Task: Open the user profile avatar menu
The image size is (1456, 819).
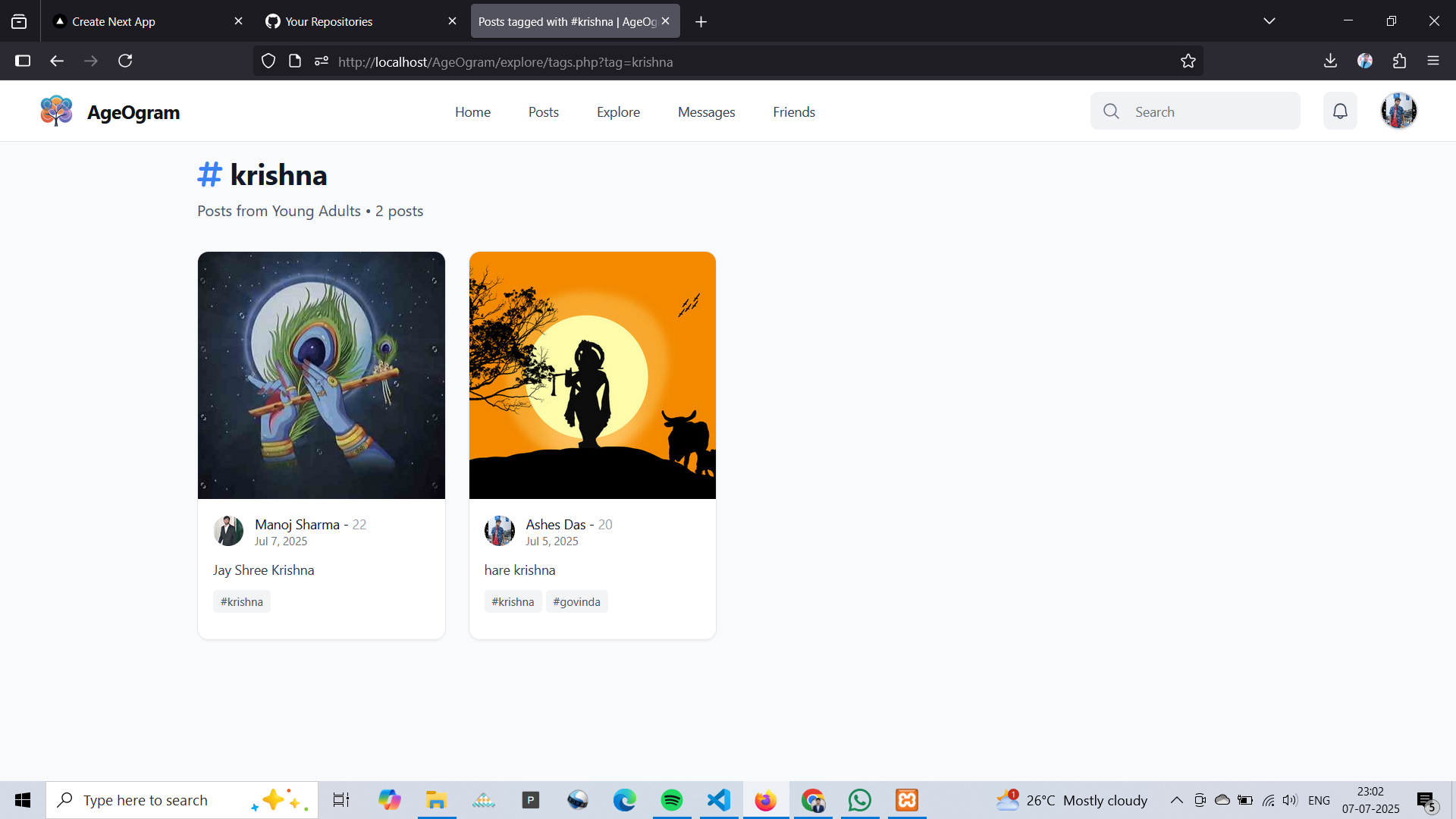Action: coord(1398,111)
